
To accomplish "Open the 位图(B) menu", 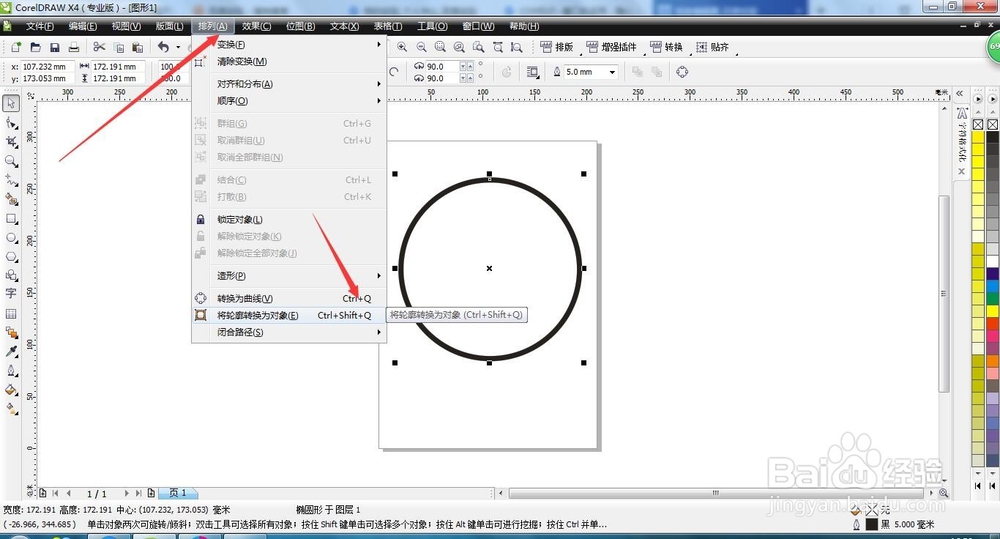I will pyautogui.click(x=300, y=26).
